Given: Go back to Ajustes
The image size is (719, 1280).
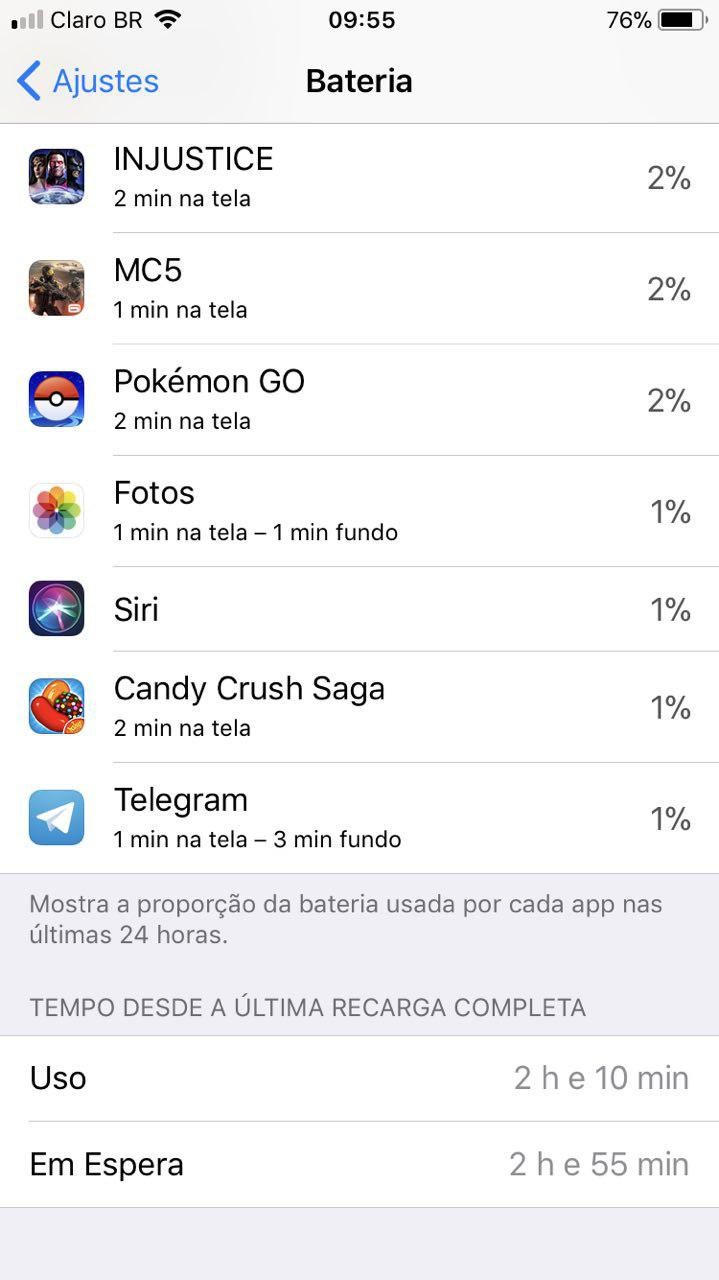Looking at the screenshot, I should point(105,81).
